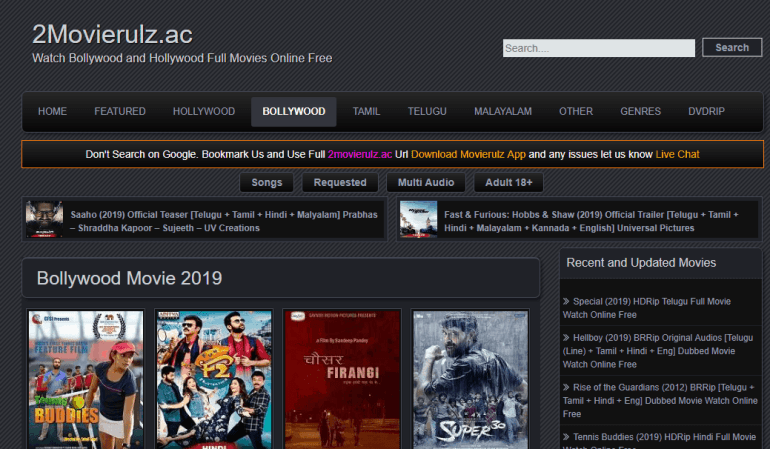Select the BOLLYWOOD navigation tab
The width and height of the screenshot is (770, 449).
pos(293,111)
